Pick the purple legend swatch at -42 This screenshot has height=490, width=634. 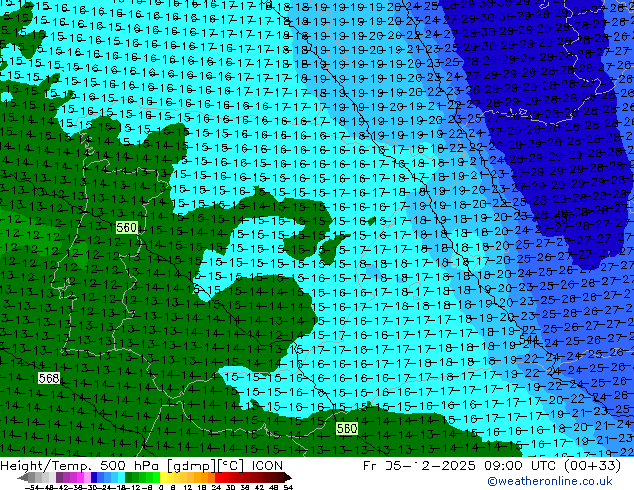point(59,477)
